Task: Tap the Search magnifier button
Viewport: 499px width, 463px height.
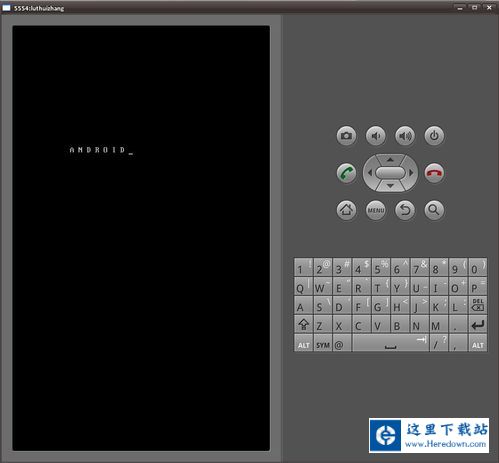Action: (x=434, y=210)
